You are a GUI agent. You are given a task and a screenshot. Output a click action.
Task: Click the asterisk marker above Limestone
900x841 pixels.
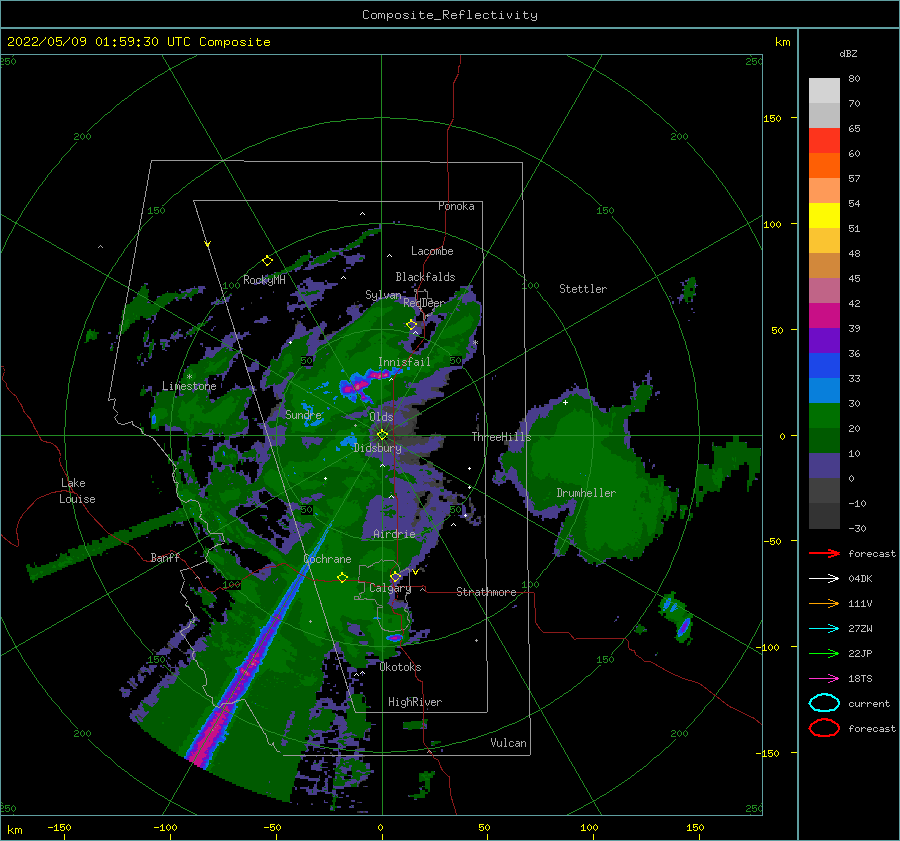[x=189, y=377]
